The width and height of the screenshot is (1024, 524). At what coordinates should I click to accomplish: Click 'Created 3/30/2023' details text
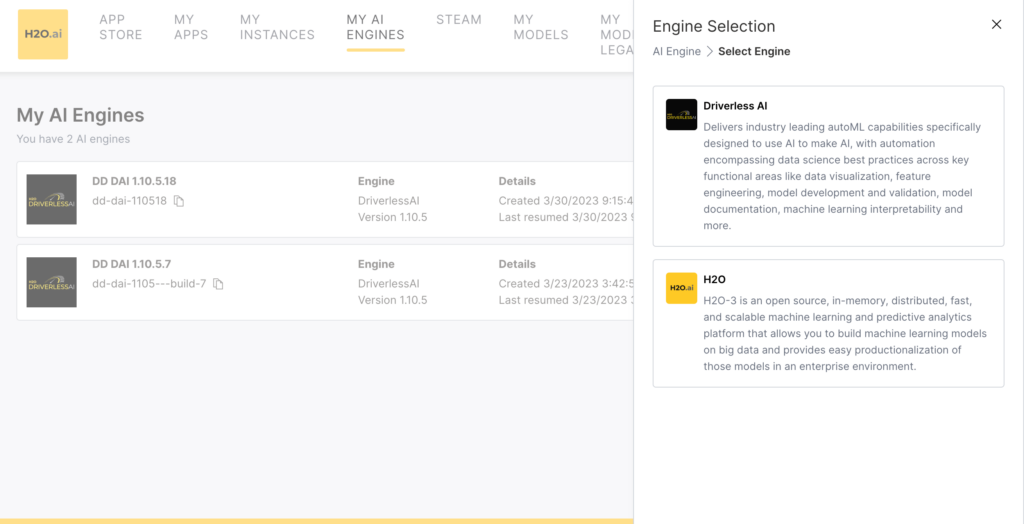coord(566,201)
